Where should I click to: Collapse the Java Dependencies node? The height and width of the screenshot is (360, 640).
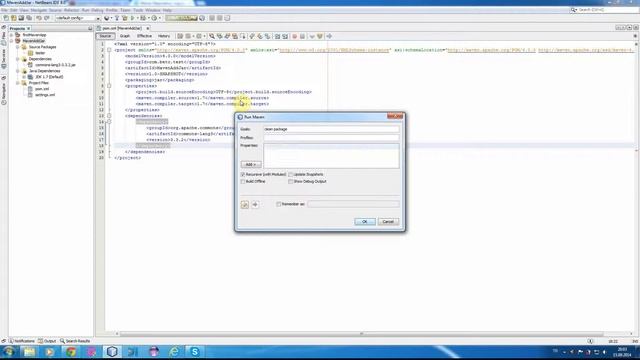[18, 71]
